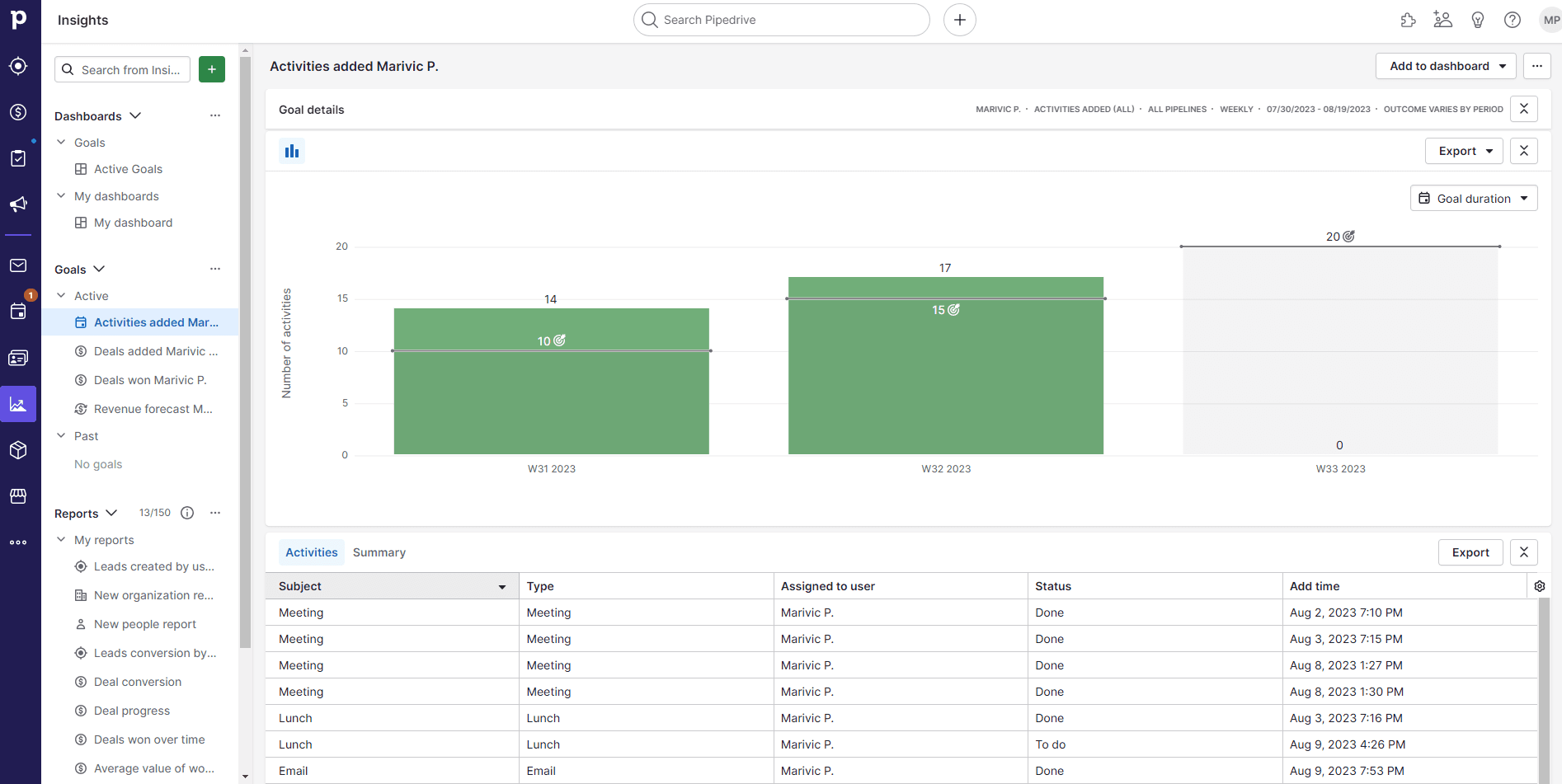1562x784 pixels.
Task: Open Reports section options ellipsis
Action: click(x=215, y=513)
